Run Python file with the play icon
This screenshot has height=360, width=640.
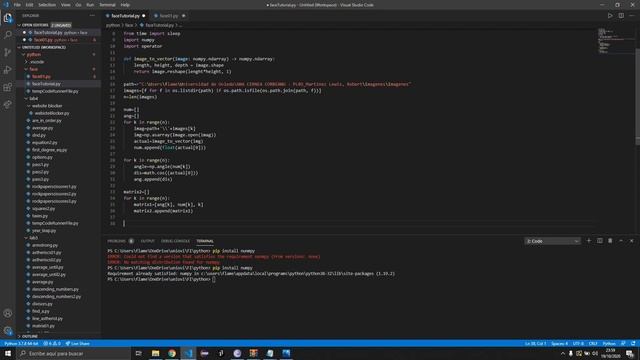[610, 16]
